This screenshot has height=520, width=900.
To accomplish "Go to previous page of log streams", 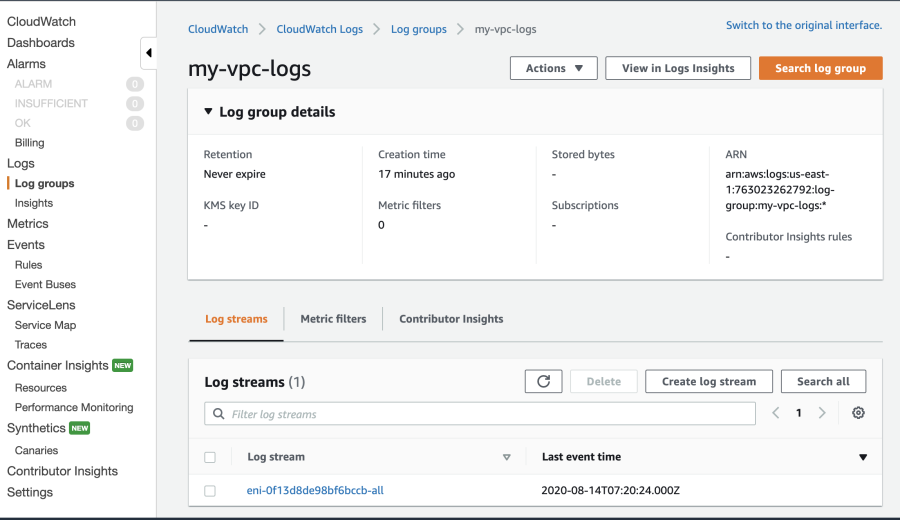I will [775, 413].
